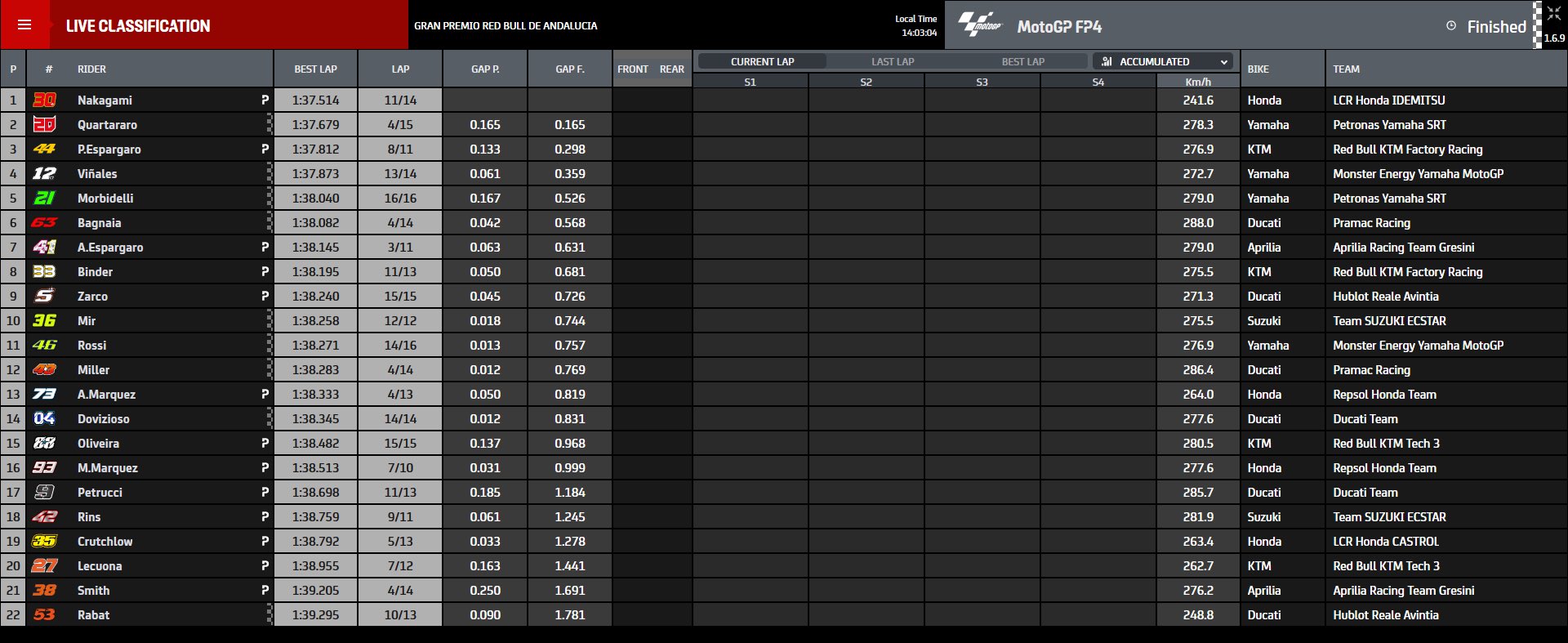Click Morbidelli's number 21 badge
The width and height of the screenshot is (1568, 643).
tap(44, 198)
